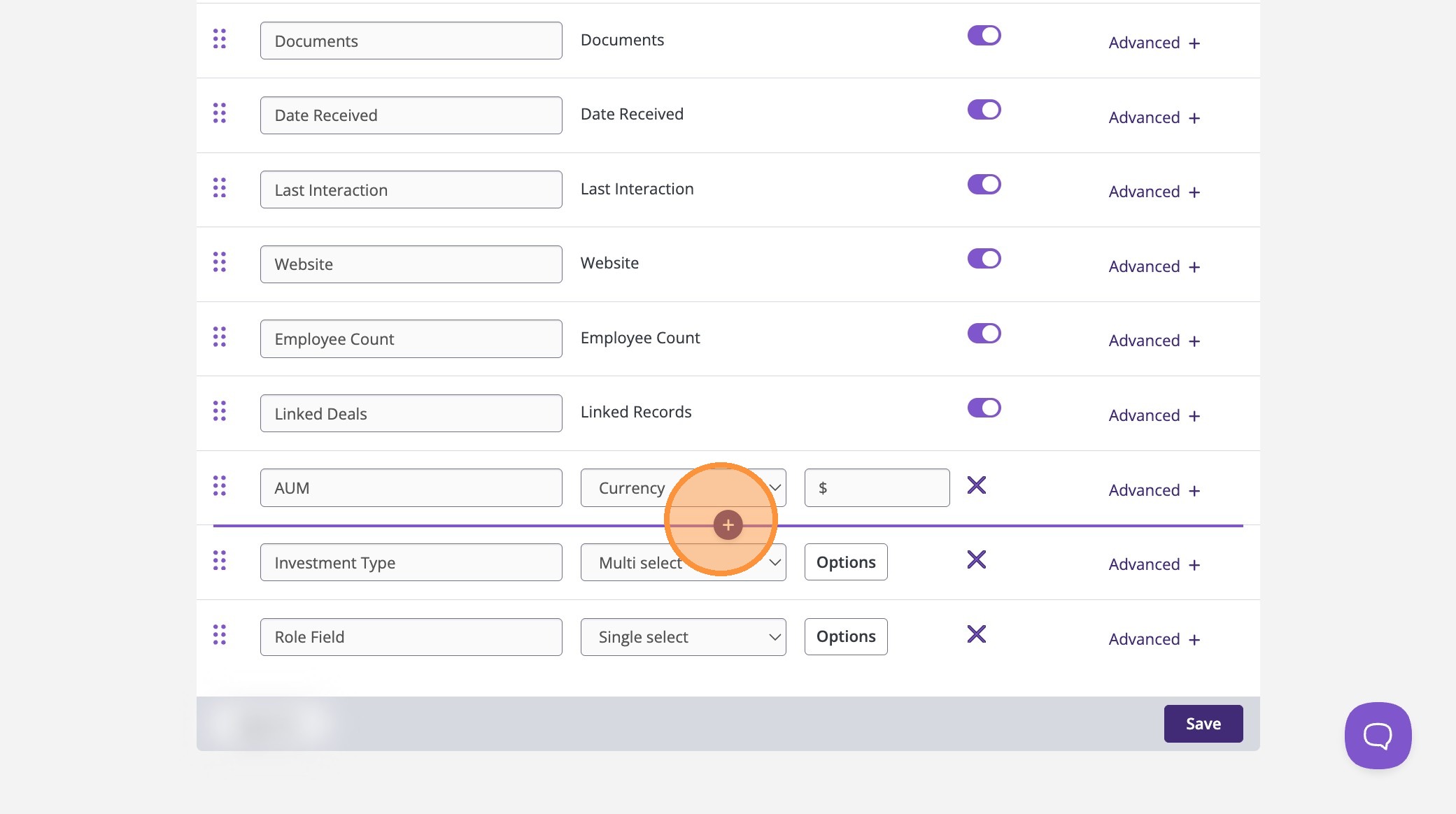The width and height of the screenshot is (1456, 814).
Task: Open the Currency type dropdown for AUM
Action: tap(683, 488)
